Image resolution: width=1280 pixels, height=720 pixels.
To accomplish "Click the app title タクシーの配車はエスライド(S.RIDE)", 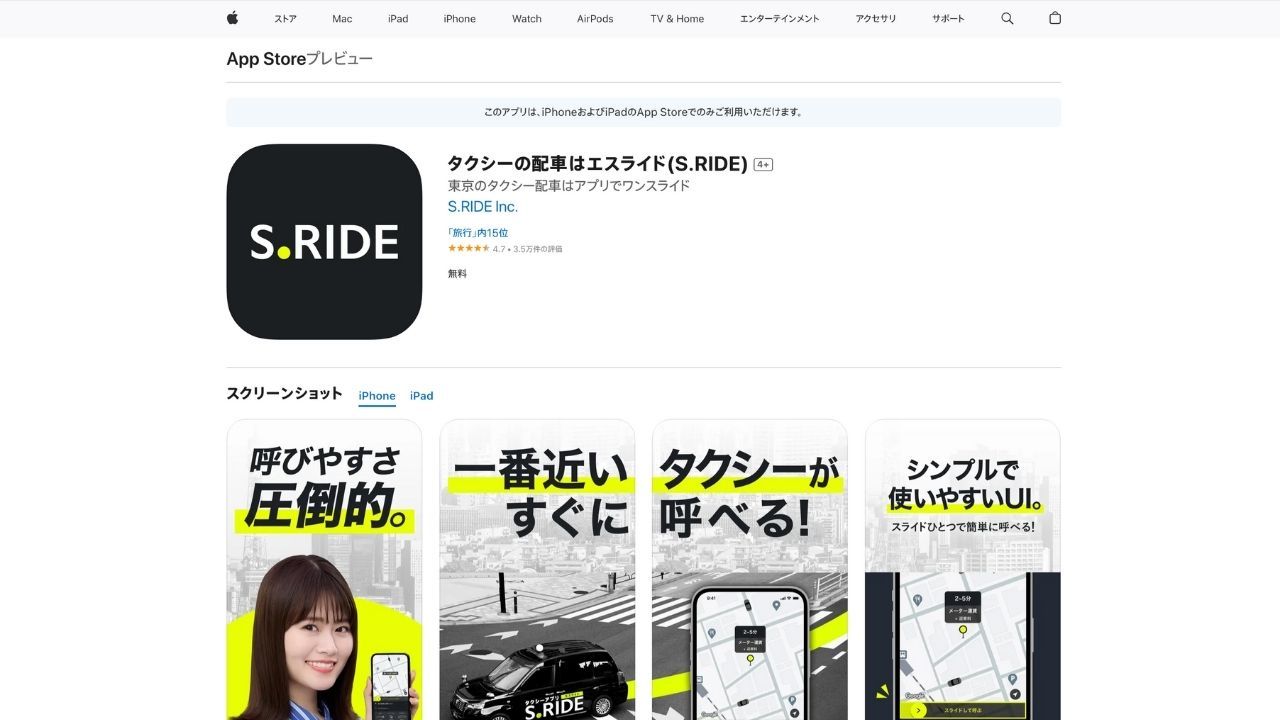I will coord(598,164).
